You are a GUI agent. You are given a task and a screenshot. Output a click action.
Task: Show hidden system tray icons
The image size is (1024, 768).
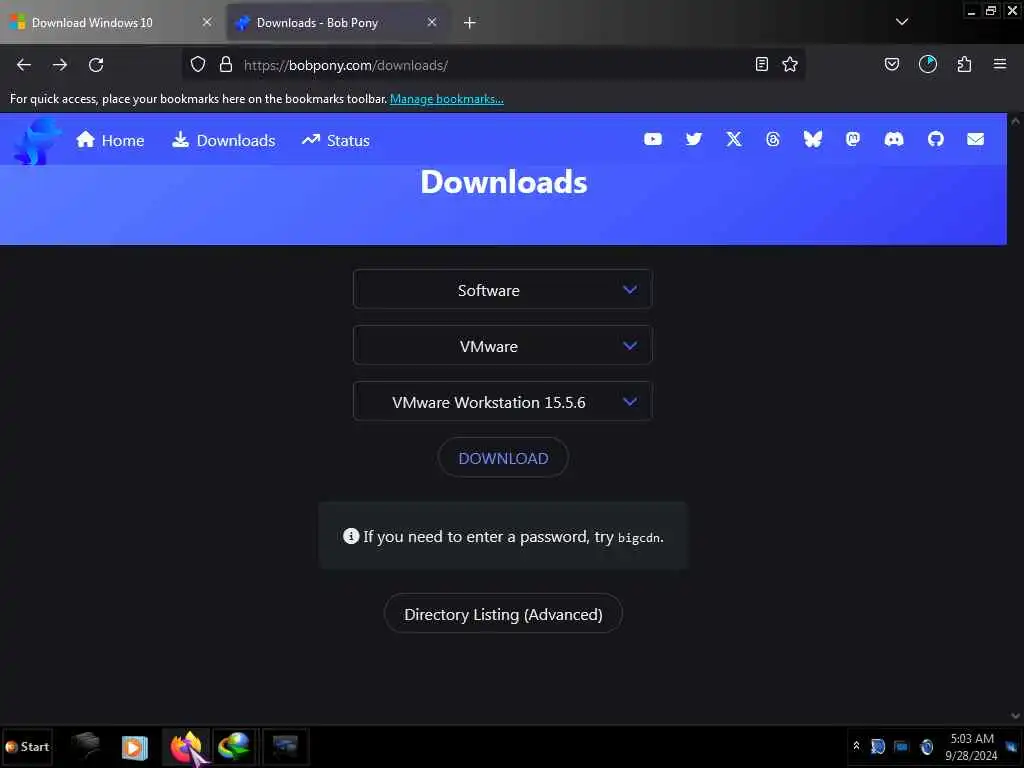click(856, 746)
